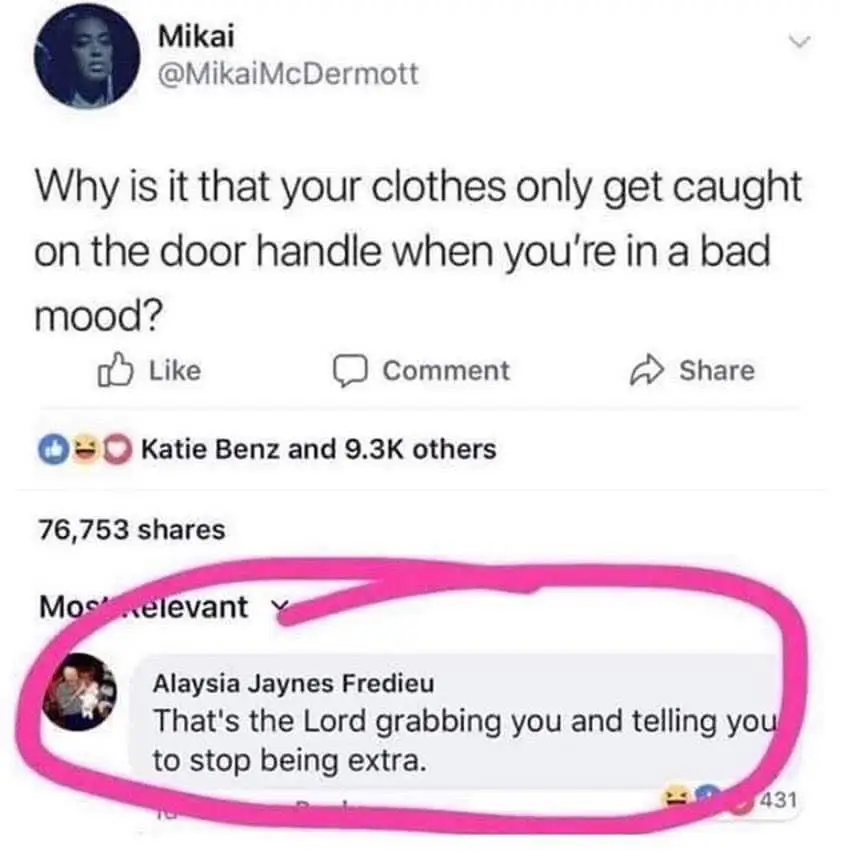Open the blue like reaction icon
Viewport: 841px width, 854px height.
[x=53, y=450]
